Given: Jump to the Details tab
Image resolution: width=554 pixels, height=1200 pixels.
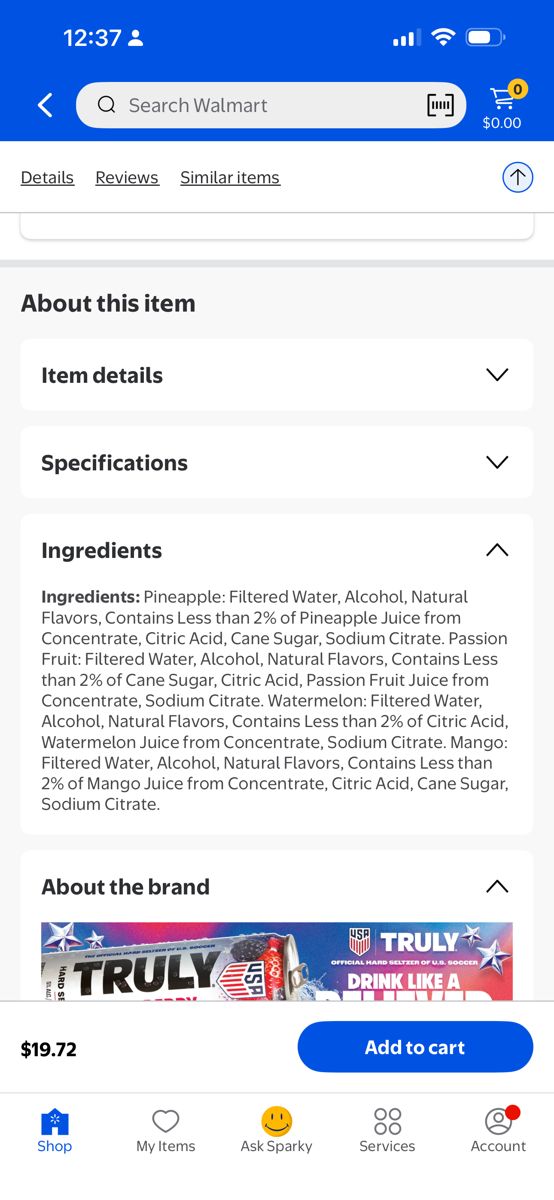Looking at the screenshot, I should pyautogui.click(x=47, y=177).
